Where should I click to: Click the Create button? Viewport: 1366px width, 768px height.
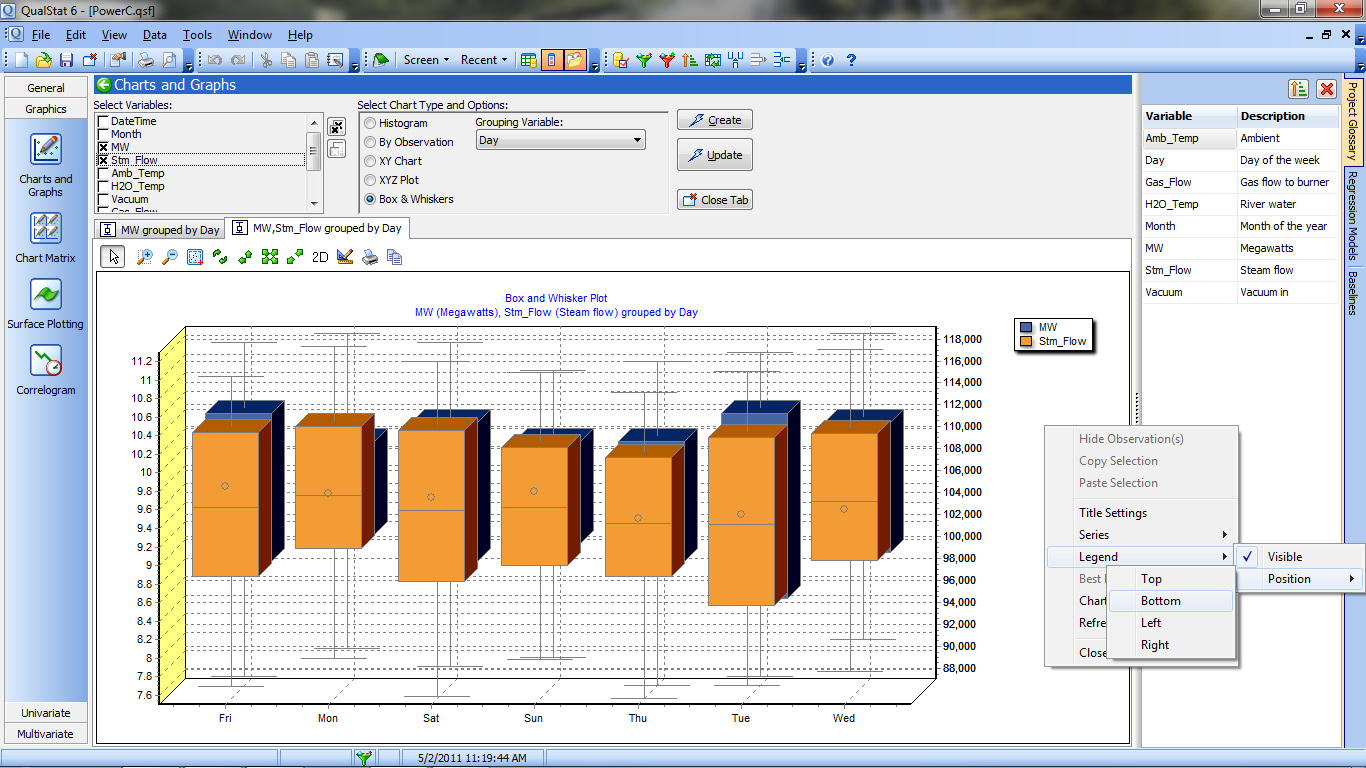pyautogui.click(x=715, y=120)
